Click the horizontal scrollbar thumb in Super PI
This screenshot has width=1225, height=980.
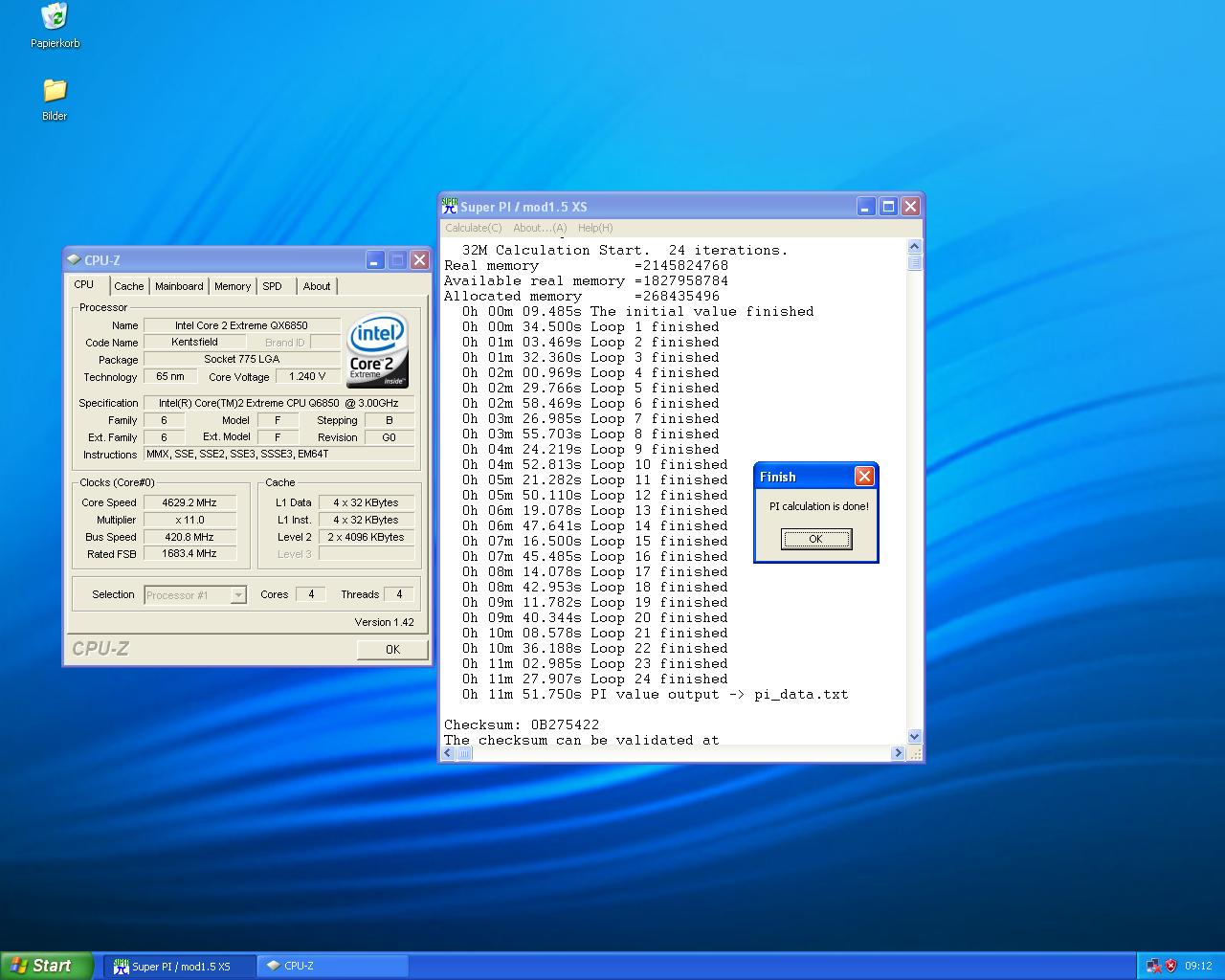(464, 753)
